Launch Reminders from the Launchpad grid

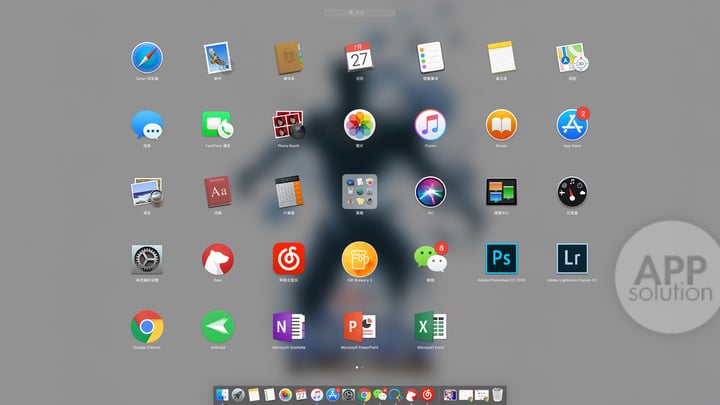coord(430,58)
